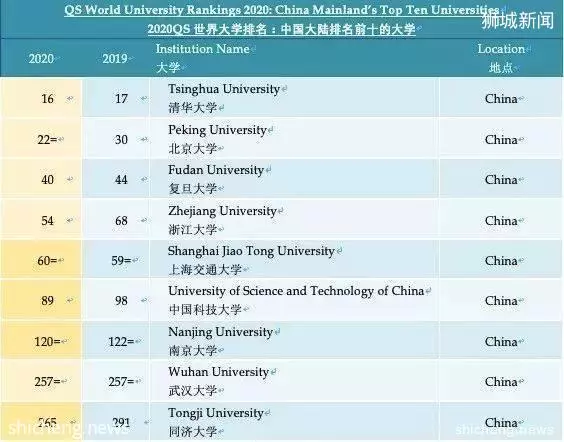Click the Location column header
The width and height of the screenshot is (564, 442).
click(501, 49)
